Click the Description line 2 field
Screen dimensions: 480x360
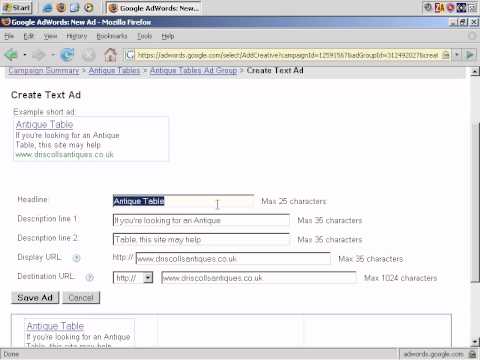[x=201, y=239]
